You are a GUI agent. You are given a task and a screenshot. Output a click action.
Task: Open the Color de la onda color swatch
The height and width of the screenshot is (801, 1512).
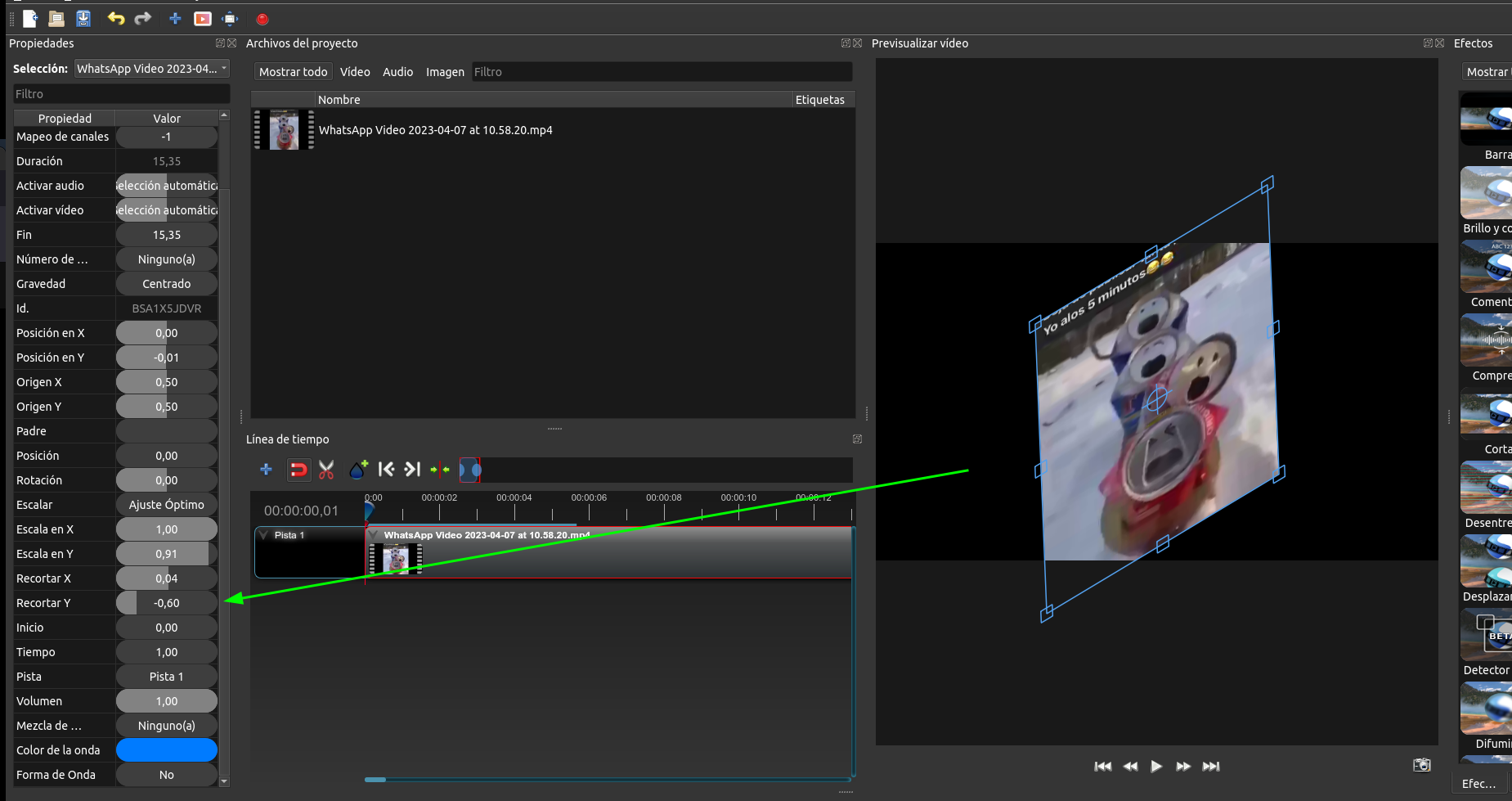[166, 749]
